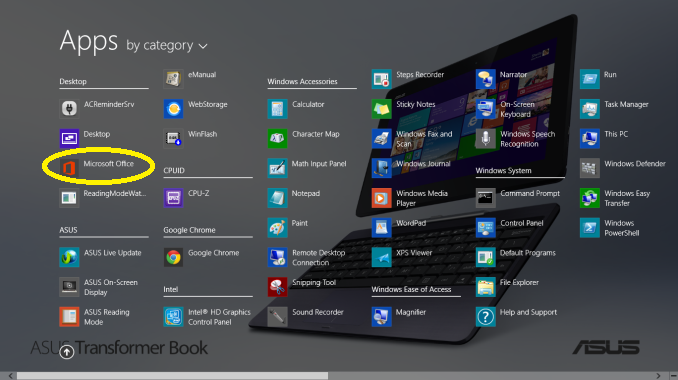The image size is (678, 380).
Task: Open ASUS Live Update
Action: (x=69, y=257)
